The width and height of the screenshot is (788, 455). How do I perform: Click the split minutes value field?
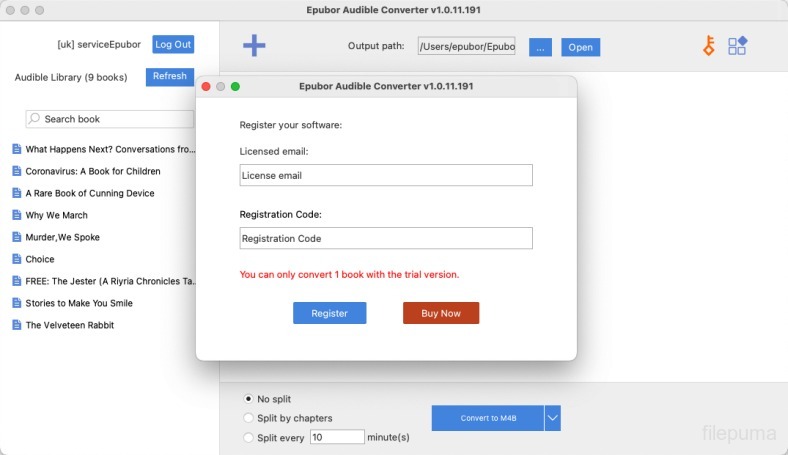click(x=337, y=437)
